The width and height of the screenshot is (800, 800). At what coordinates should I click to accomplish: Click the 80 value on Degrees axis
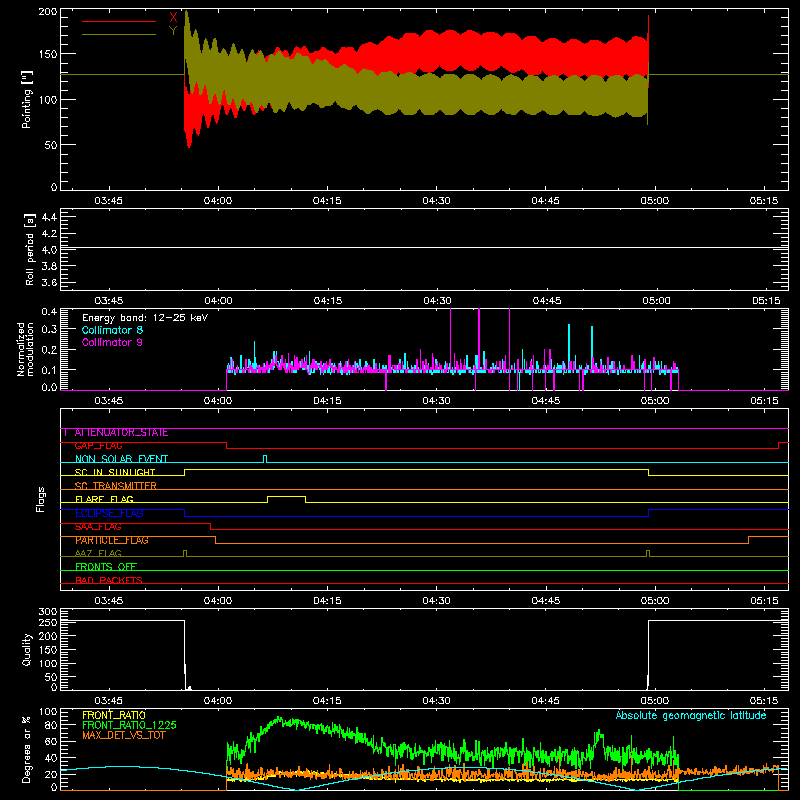(51, 726)
